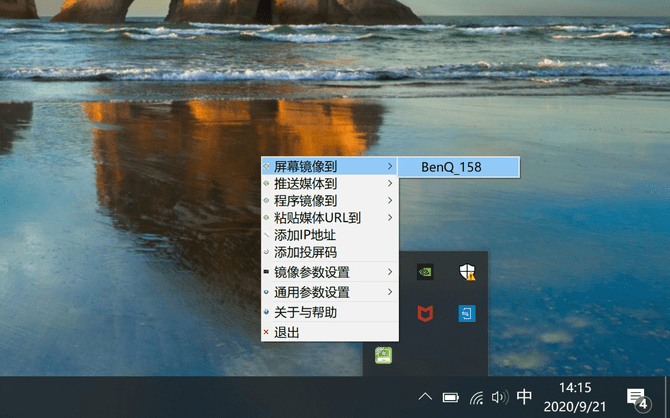Open the NVIDIA tray icon
Viewport: 670px width, 418px height.
pyautogui.click(x=425, y=271)
